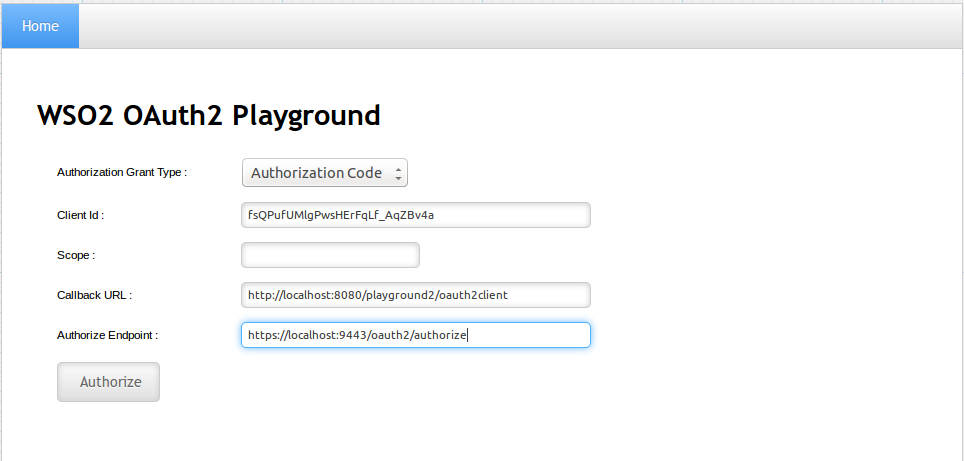Click the Authorize Endpoint label
The width and height of the screenshot is (964, 461).
[x=108, y=335]
